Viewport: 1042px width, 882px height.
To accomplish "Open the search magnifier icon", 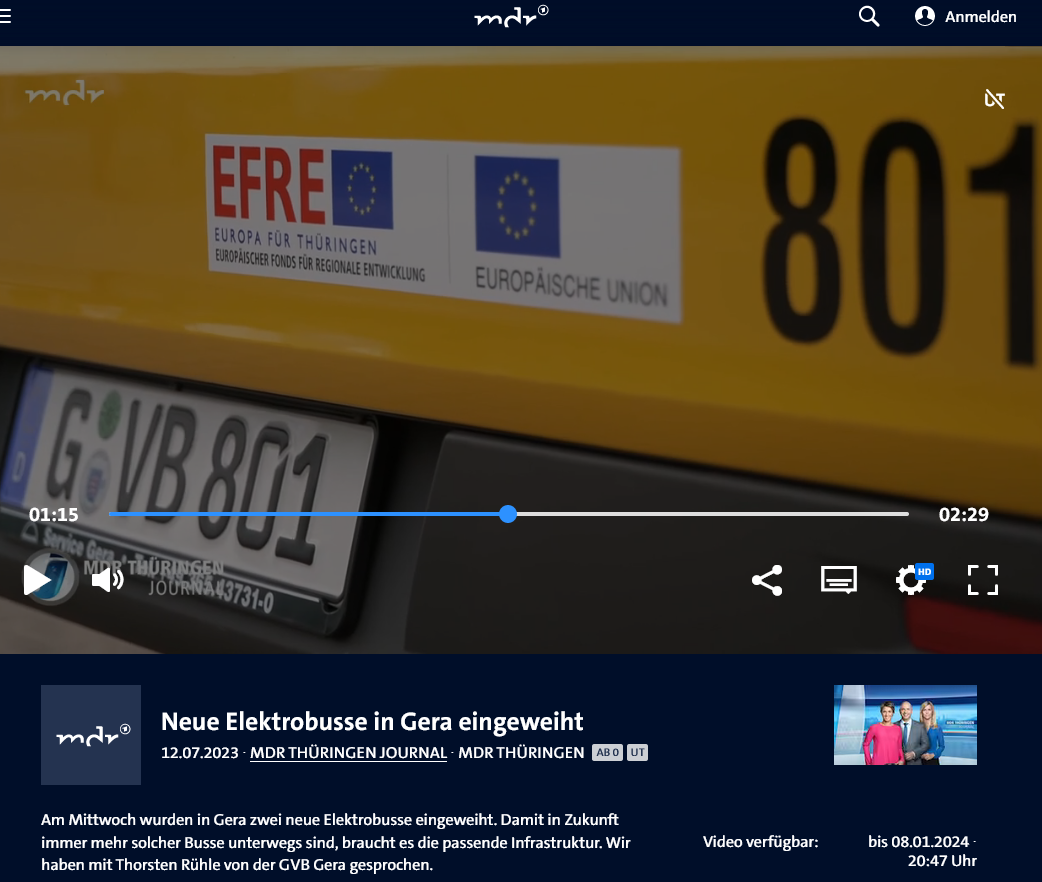I will (869, 17).
